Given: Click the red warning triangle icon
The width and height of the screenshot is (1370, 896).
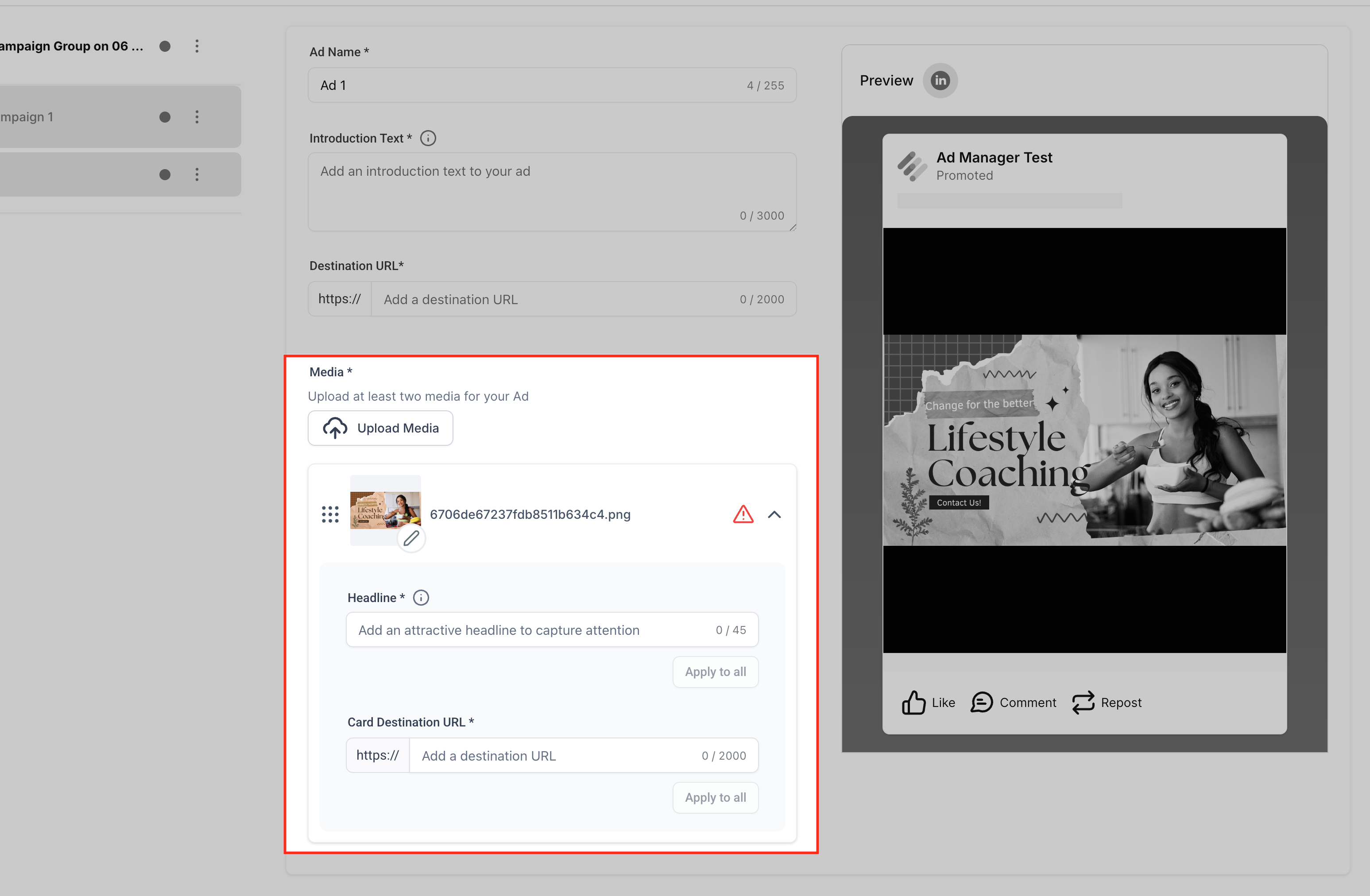Looking at the screenshot, I should (x=743, y=514).
